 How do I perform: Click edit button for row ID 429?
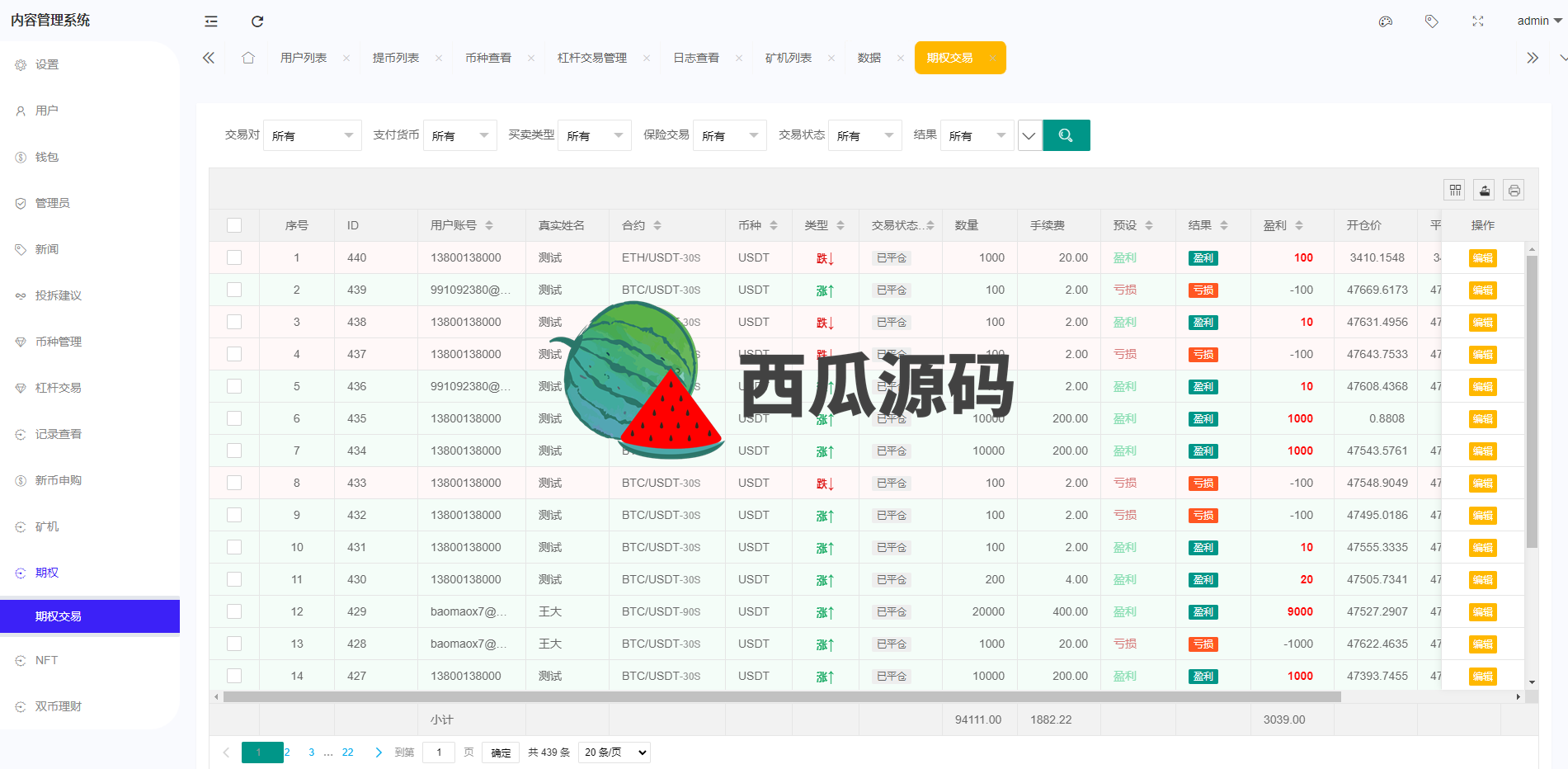(x=1483, y=612)
